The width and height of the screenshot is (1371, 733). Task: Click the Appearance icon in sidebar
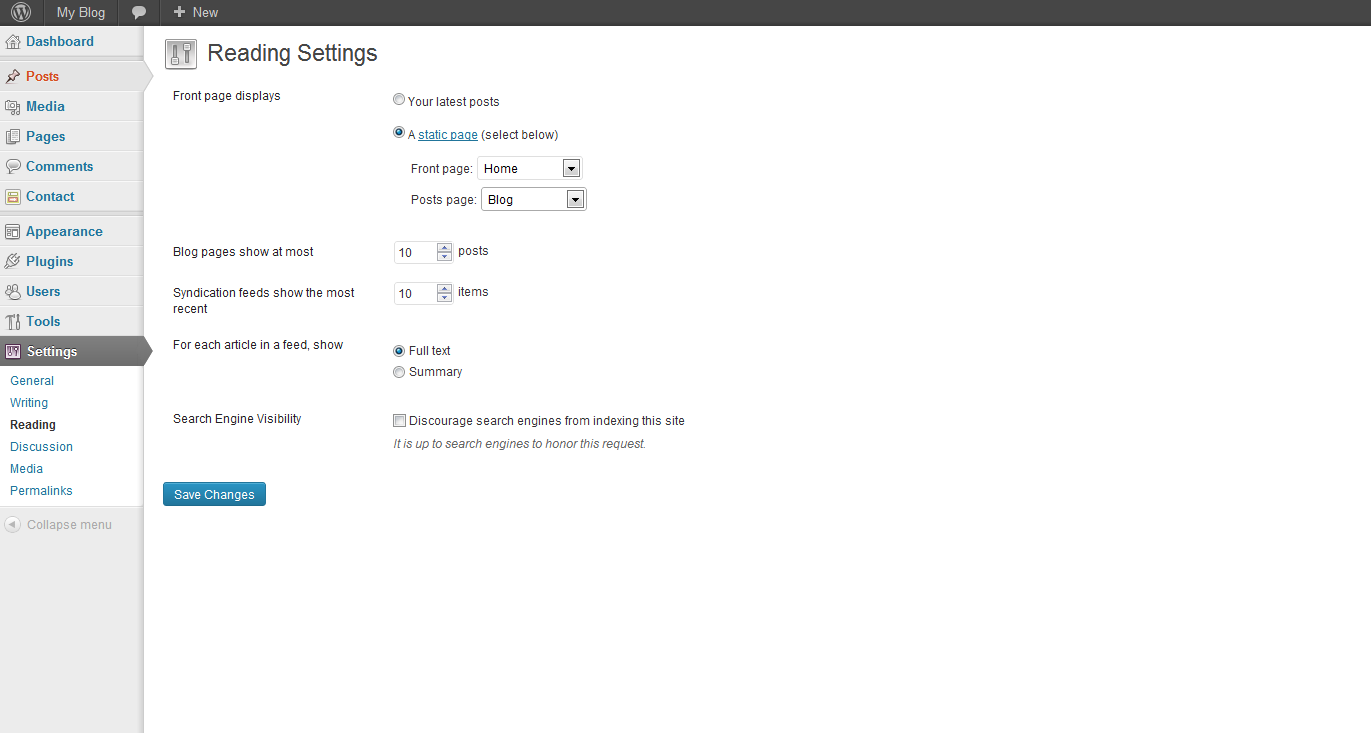coord(13,232)
